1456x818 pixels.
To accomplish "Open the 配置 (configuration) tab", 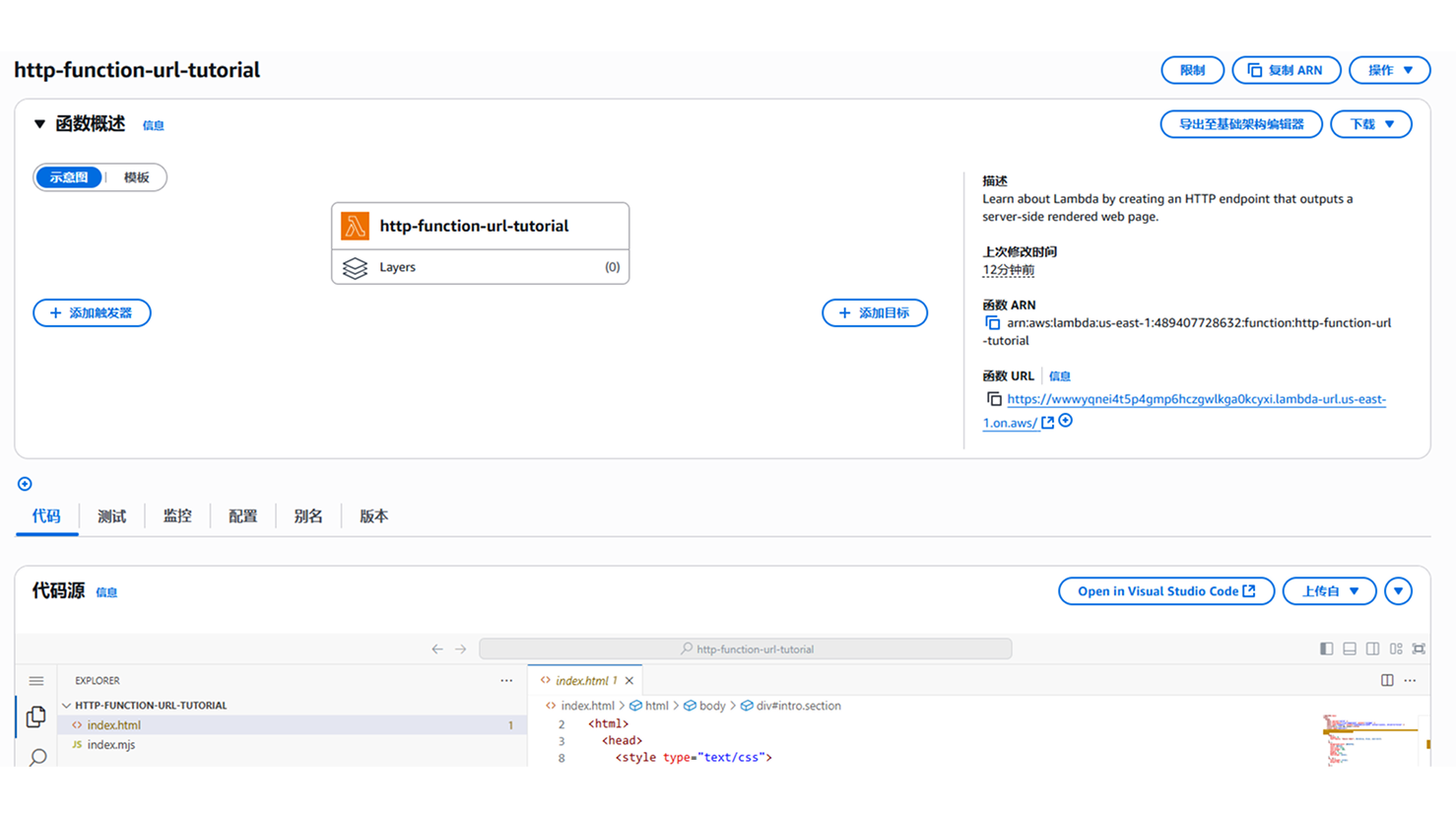I will pyautogui.click(x=242, y=516).
